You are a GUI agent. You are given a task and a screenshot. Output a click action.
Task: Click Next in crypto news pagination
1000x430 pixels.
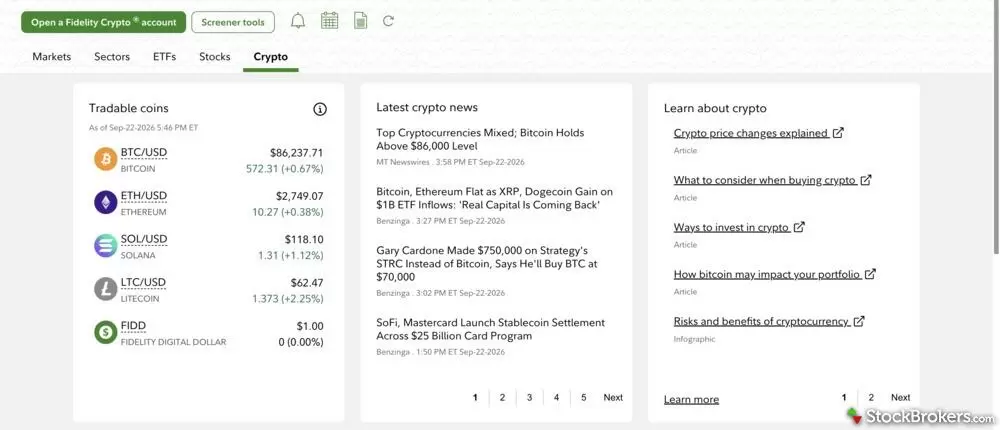[613, 397]
